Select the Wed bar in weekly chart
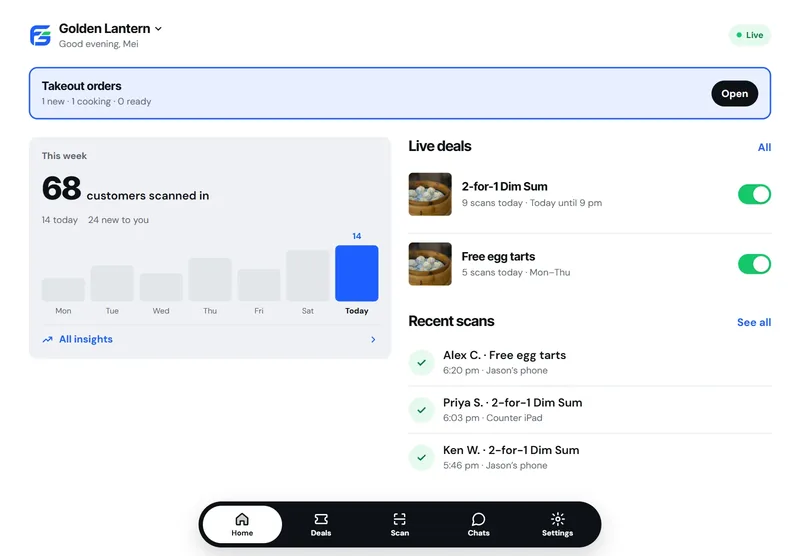 [x=161, y=287]
